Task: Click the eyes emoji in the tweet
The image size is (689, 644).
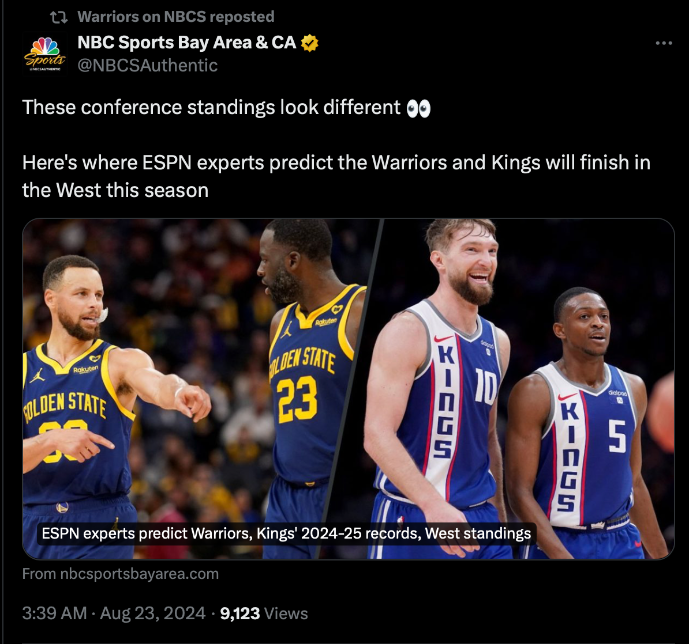Action: click(x=418, y=108)
